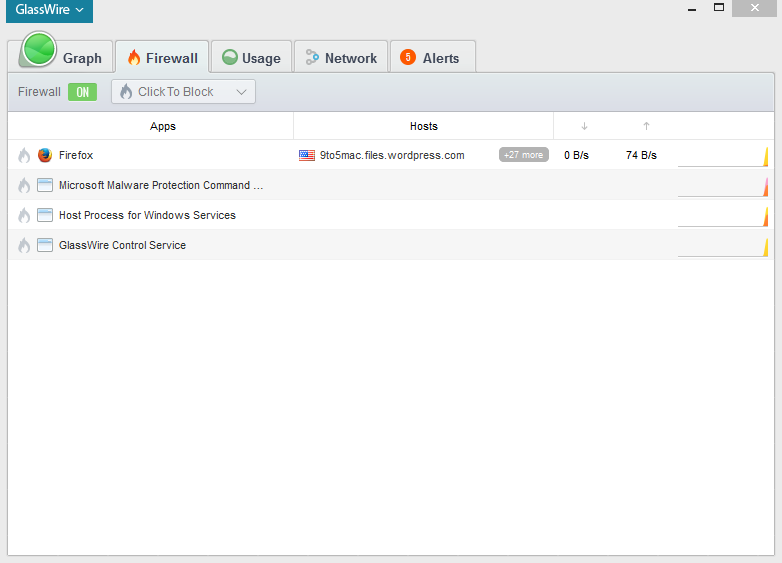This screenshot has width=782, height=563.
Task: Click the GlassWire Control Service window icon
Action: [45, 245]
